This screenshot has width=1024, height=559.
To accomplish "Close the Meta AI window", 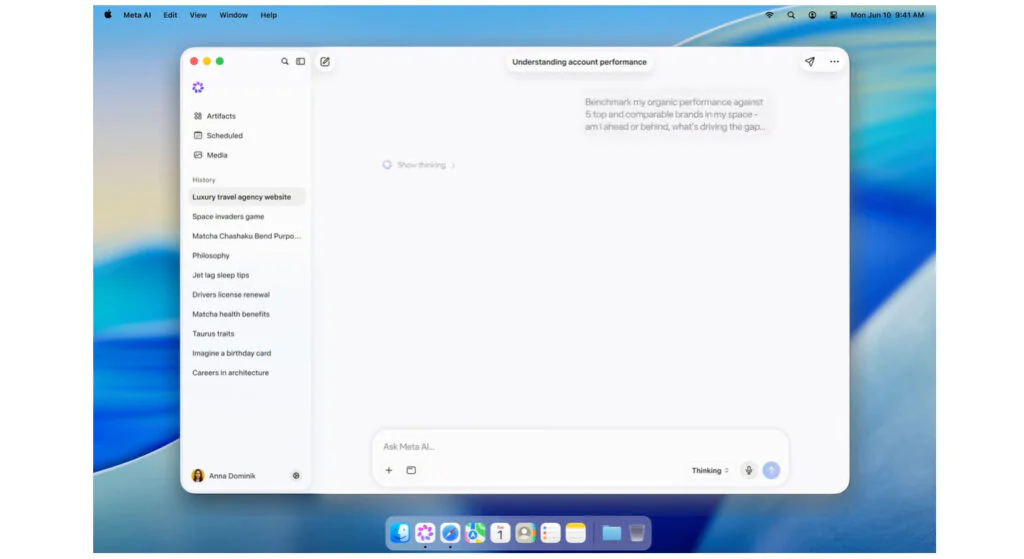I will [x=194, y=61].
